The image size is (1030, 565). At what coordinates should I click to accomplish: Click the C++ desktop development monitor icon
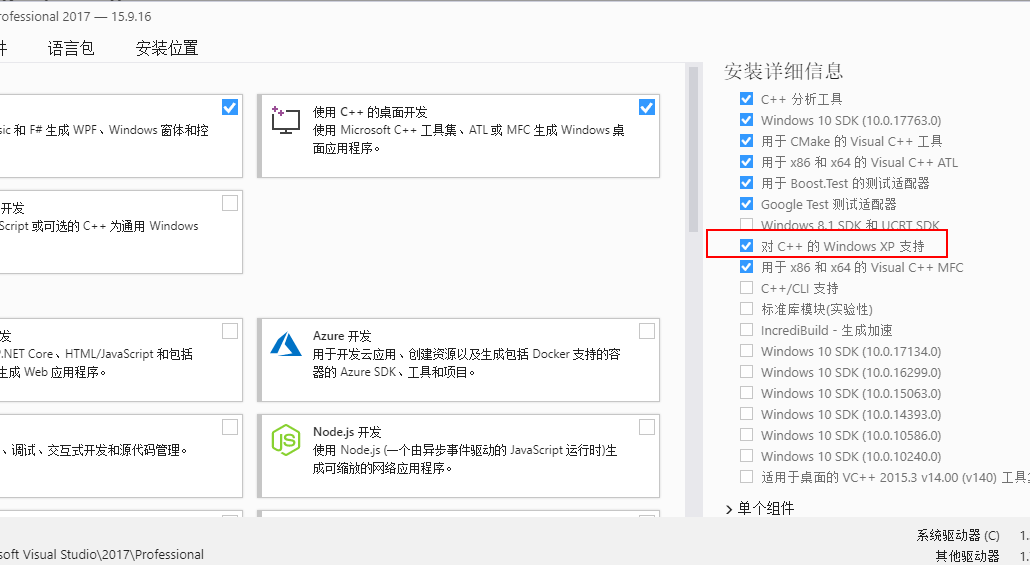(x=286, y=120)
